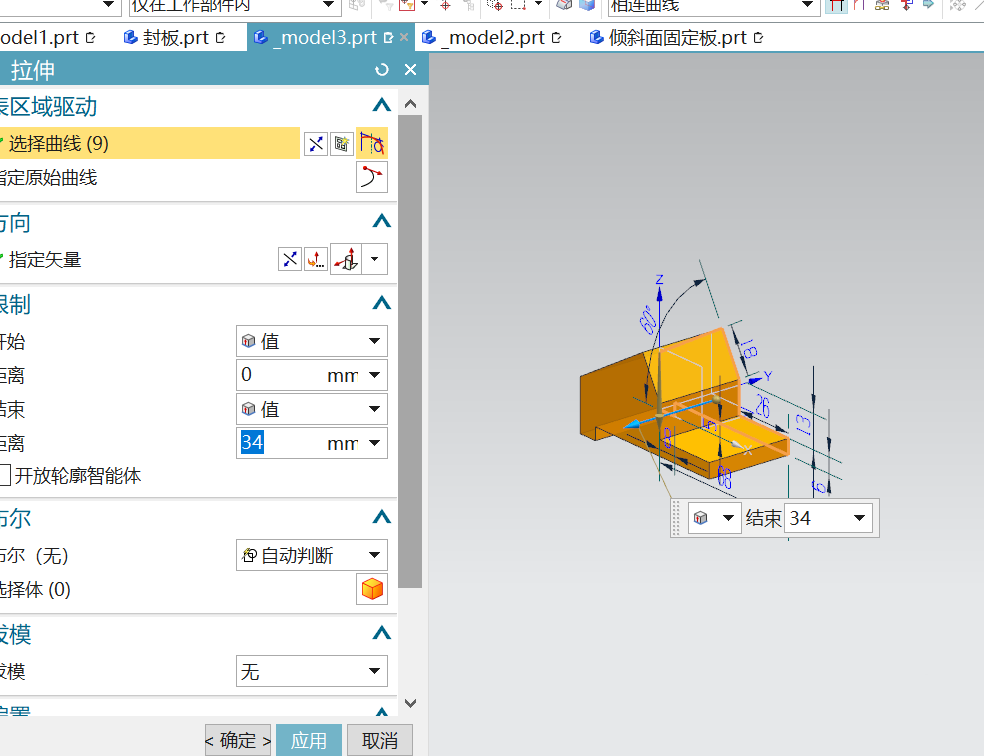Click the 取消 button
The image size is (984, 756).
[378, 740]
